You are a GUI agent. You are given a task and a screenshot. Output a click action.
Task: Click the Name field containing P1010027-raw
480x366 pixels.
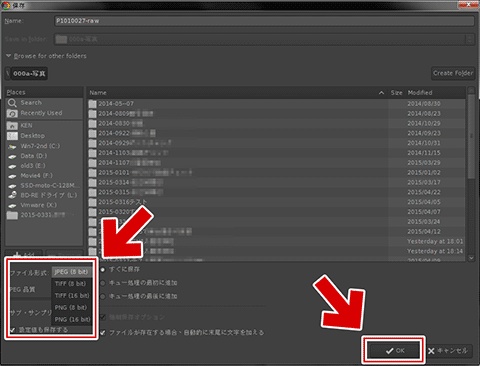[x=264, y=21]
